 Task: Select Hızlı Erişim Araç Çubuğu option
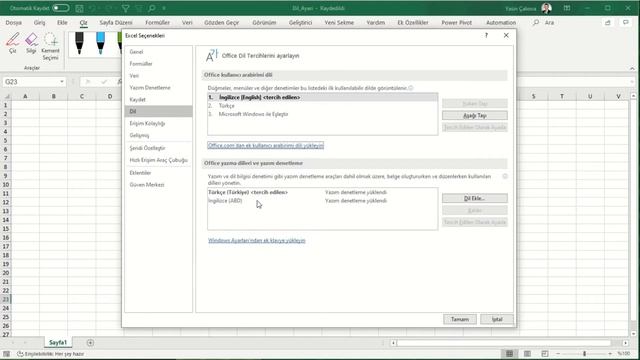(x=158, y=160)
